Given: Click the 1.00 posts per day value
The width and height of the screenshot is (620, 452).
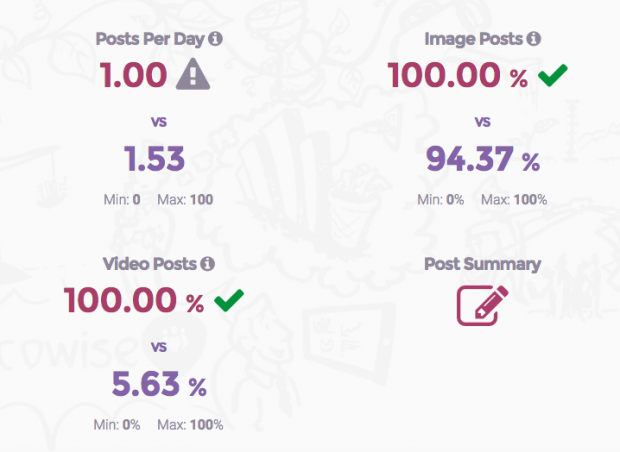Looking at the screenshot, I should tap(134, 75).
